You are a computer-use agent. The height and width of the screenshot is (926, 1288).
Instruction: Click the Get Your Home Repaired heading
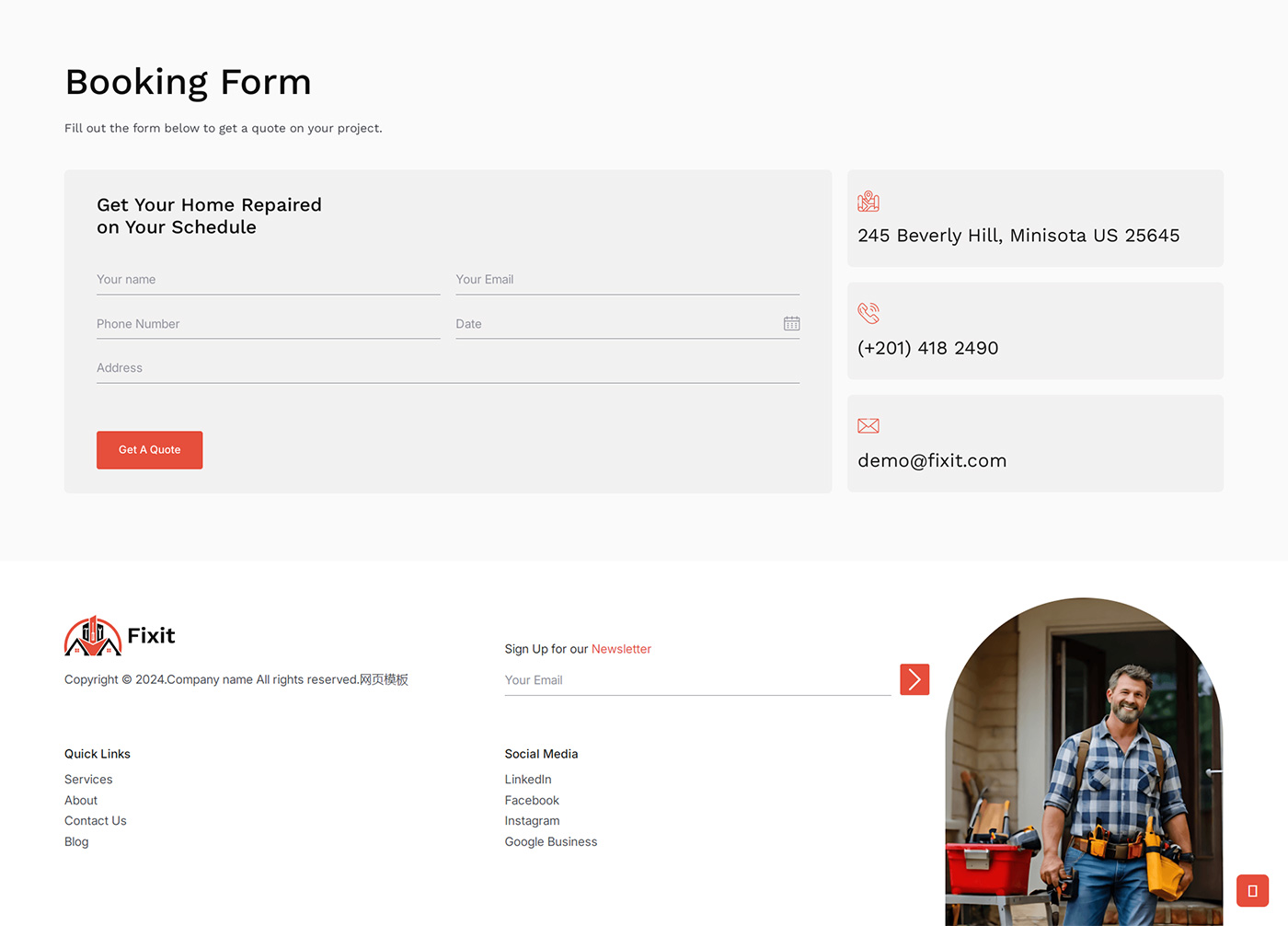(209, 215)
